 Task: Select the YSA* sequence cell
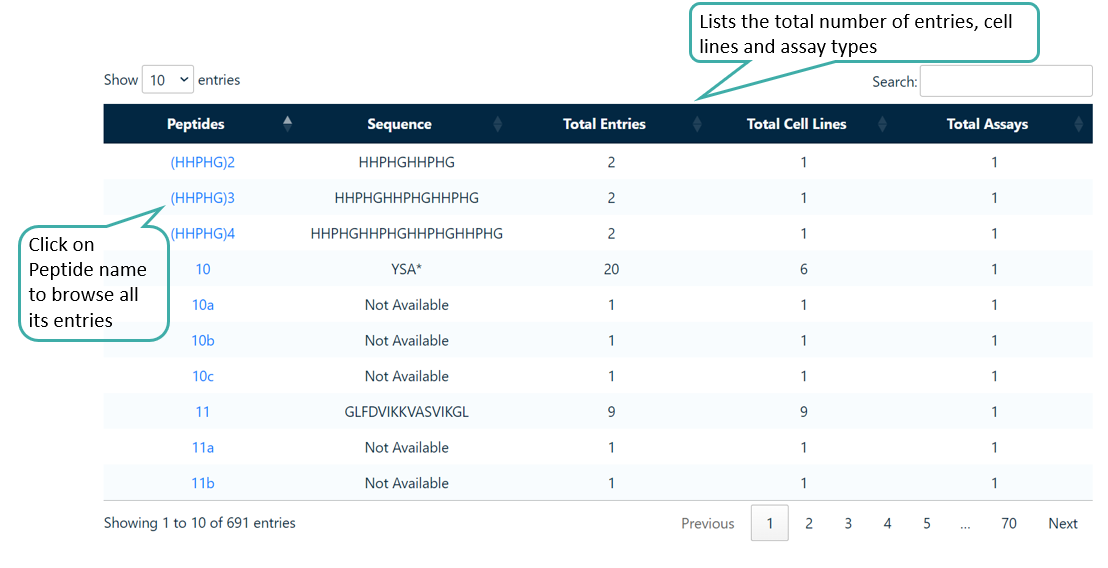click(x=406, y=269)
